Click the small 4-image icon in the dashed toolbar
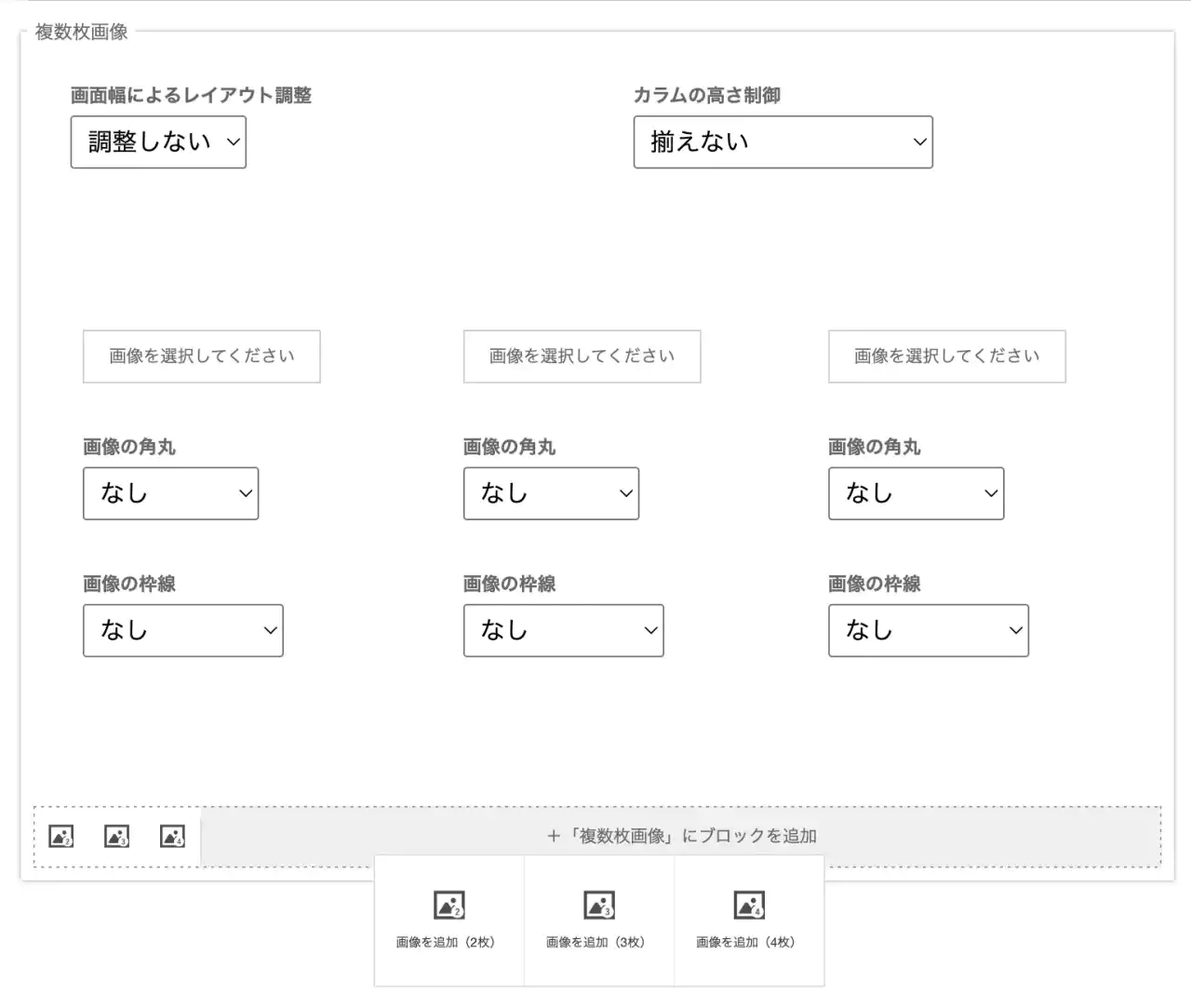This screenshot has height=1008, width=1191. tap(173, 836)
